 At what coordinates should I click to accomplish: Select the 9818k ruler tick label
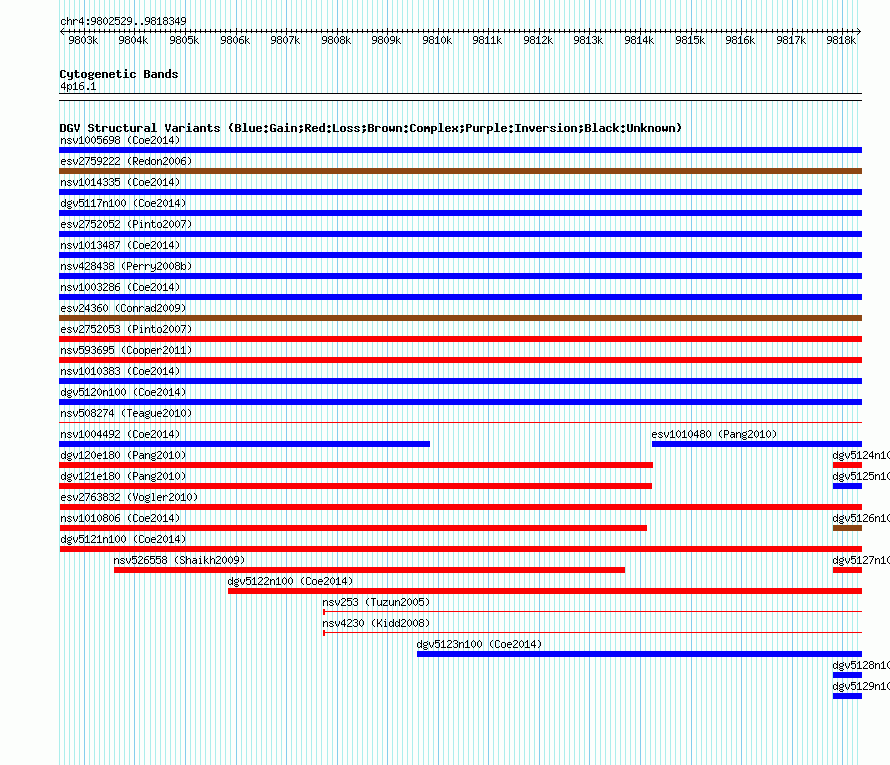click(x=841, y=40)
